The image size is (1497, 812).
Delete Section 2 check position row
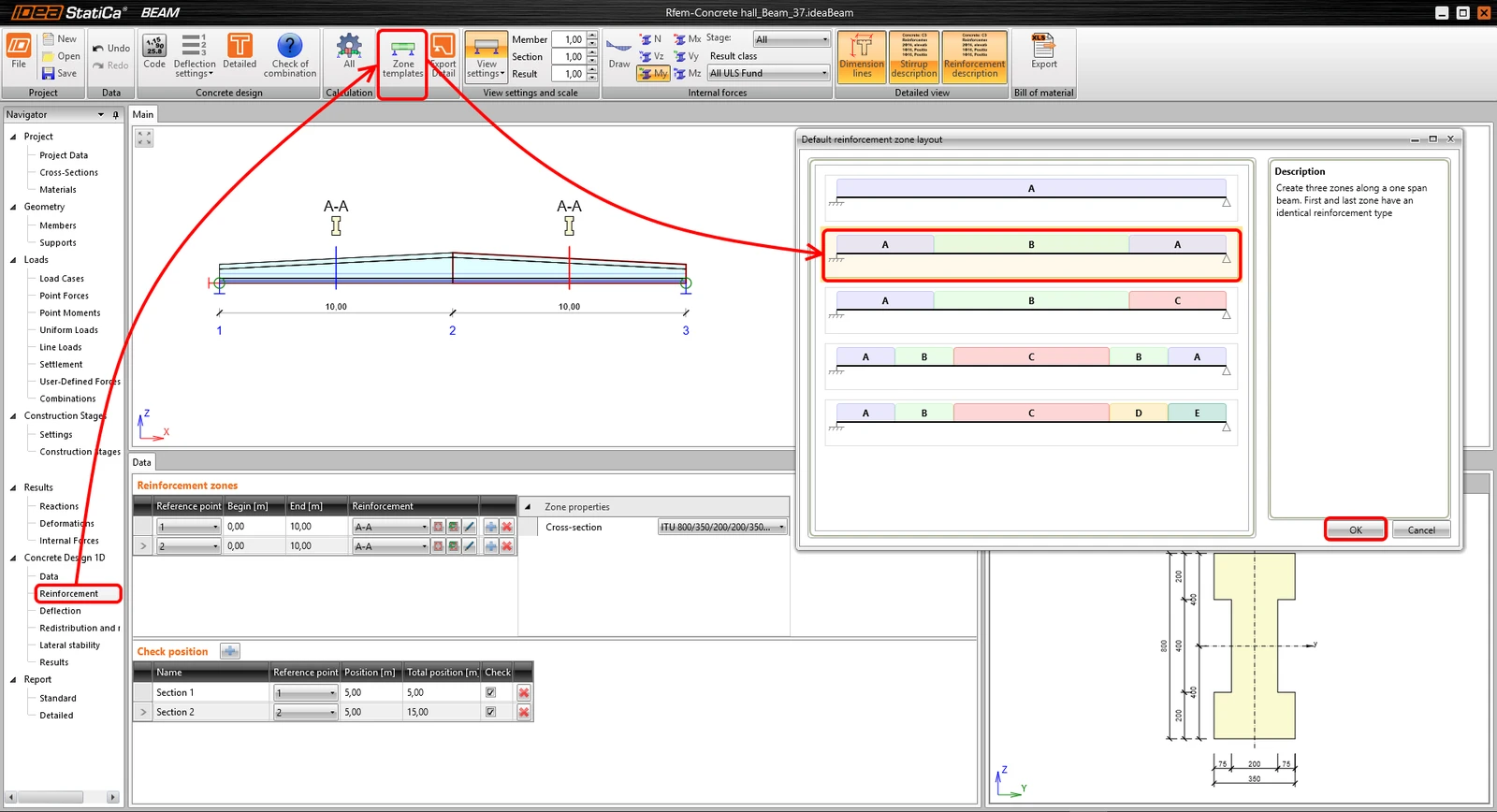[x=524, y=712]
